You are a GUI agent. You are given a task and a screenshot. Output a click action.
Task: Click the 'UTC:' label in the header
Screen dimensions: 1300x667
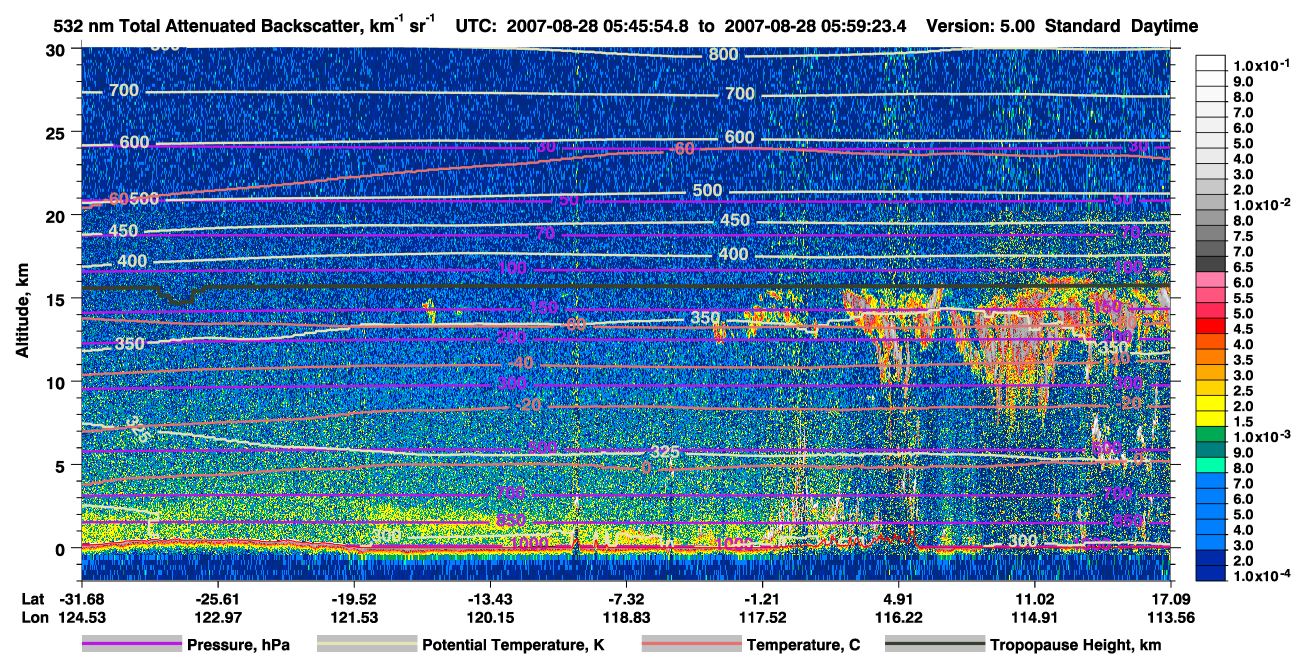click(x=475, y=26)
